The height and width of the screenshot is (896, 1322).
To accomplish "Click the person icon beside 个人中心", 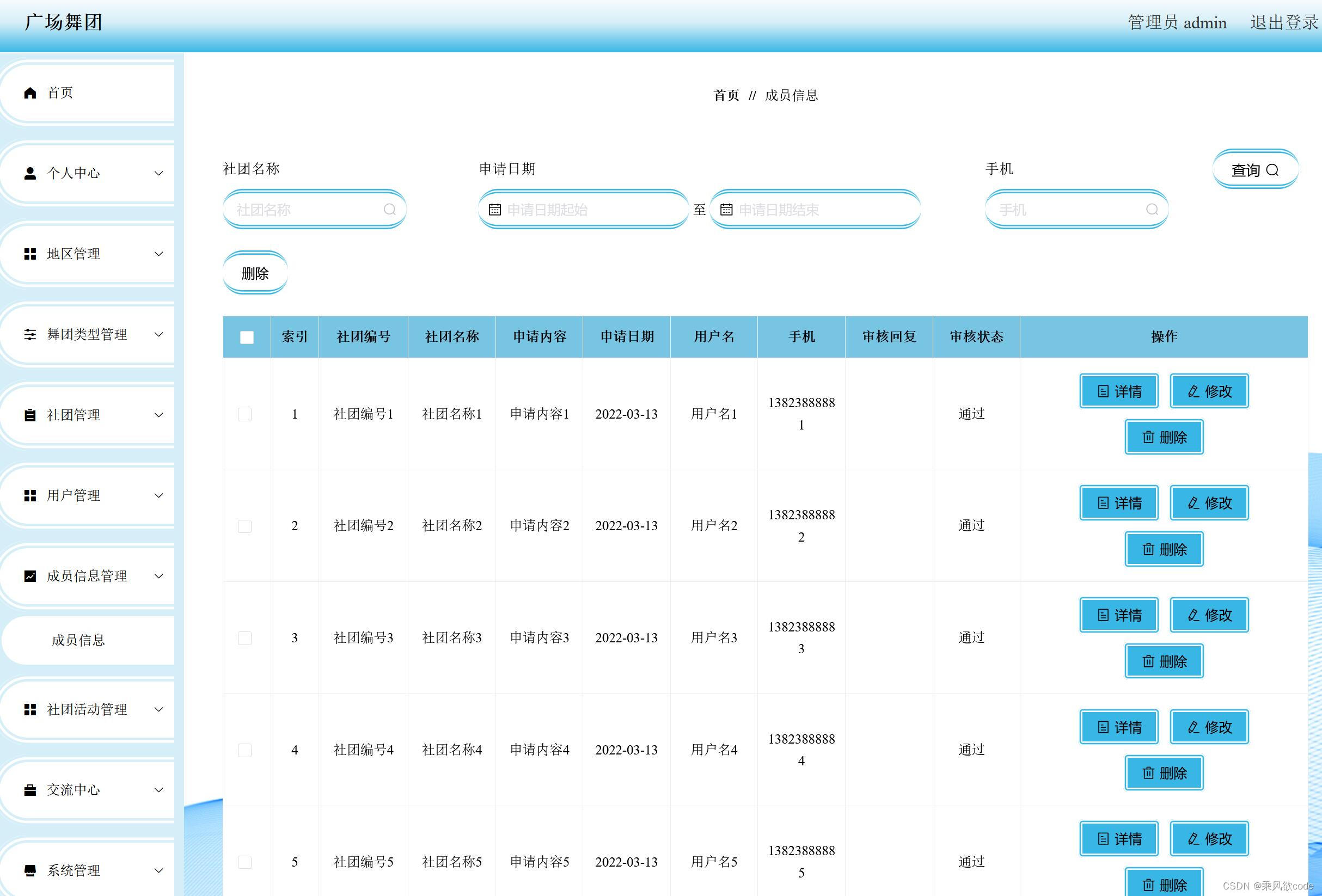I will coord(30,173).
